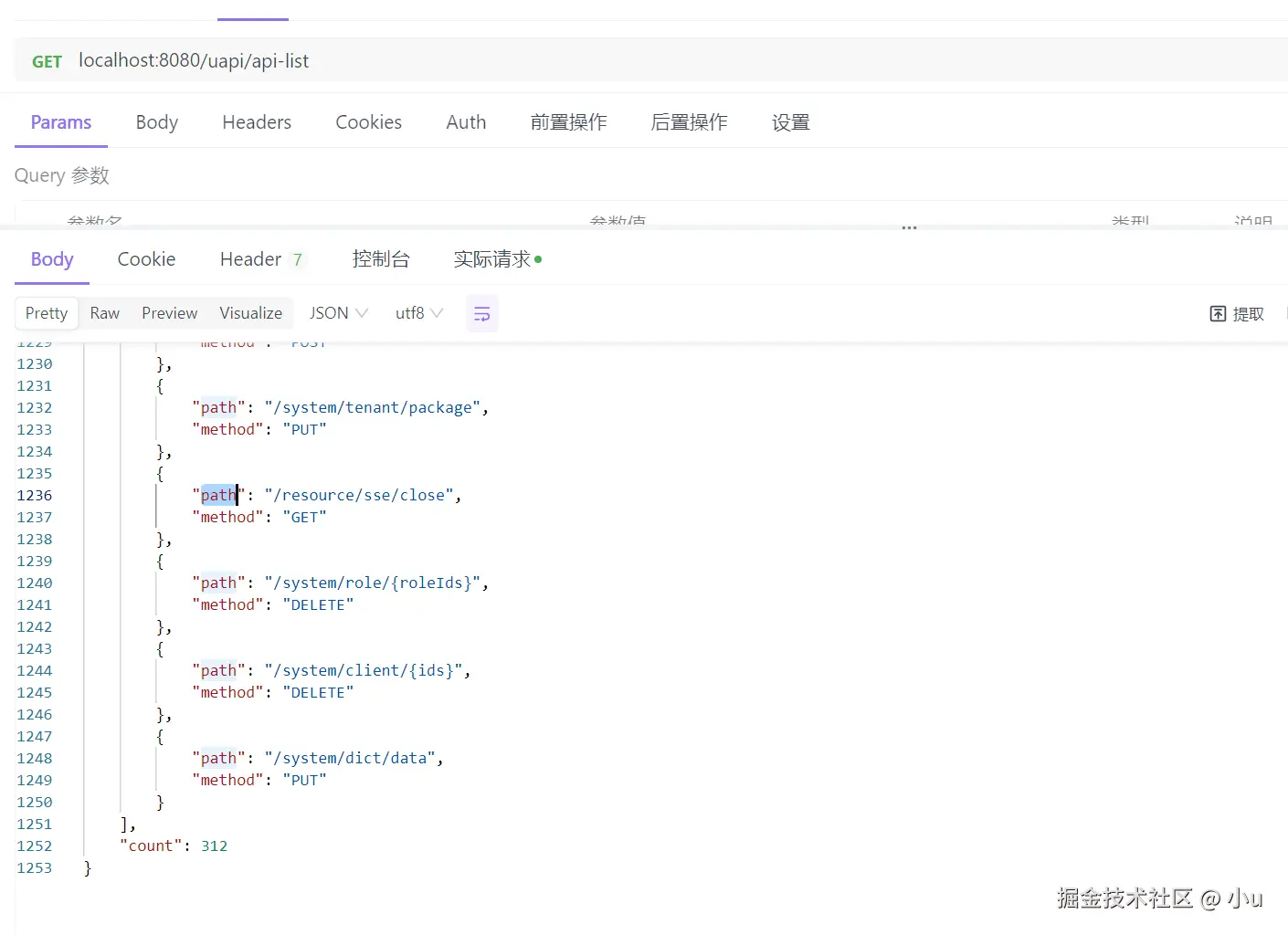Click the "/resource/sse/close" value
The width and height of the screenshot is (1288, 935).
pos(359,495)
